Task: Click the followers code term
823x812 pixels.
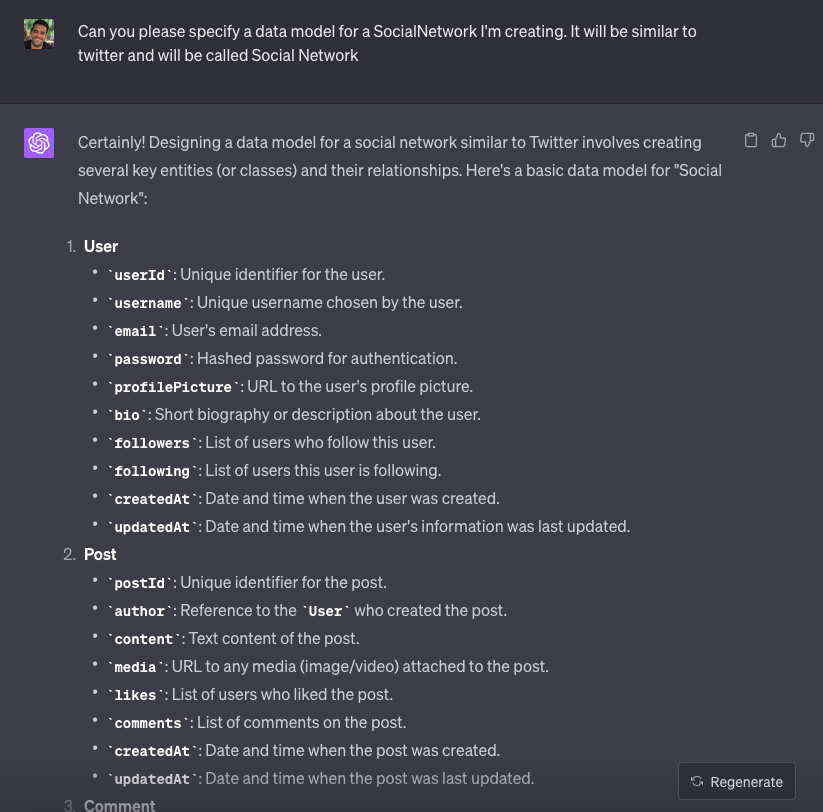Action: pyautogui.click(x=152, y=443)
